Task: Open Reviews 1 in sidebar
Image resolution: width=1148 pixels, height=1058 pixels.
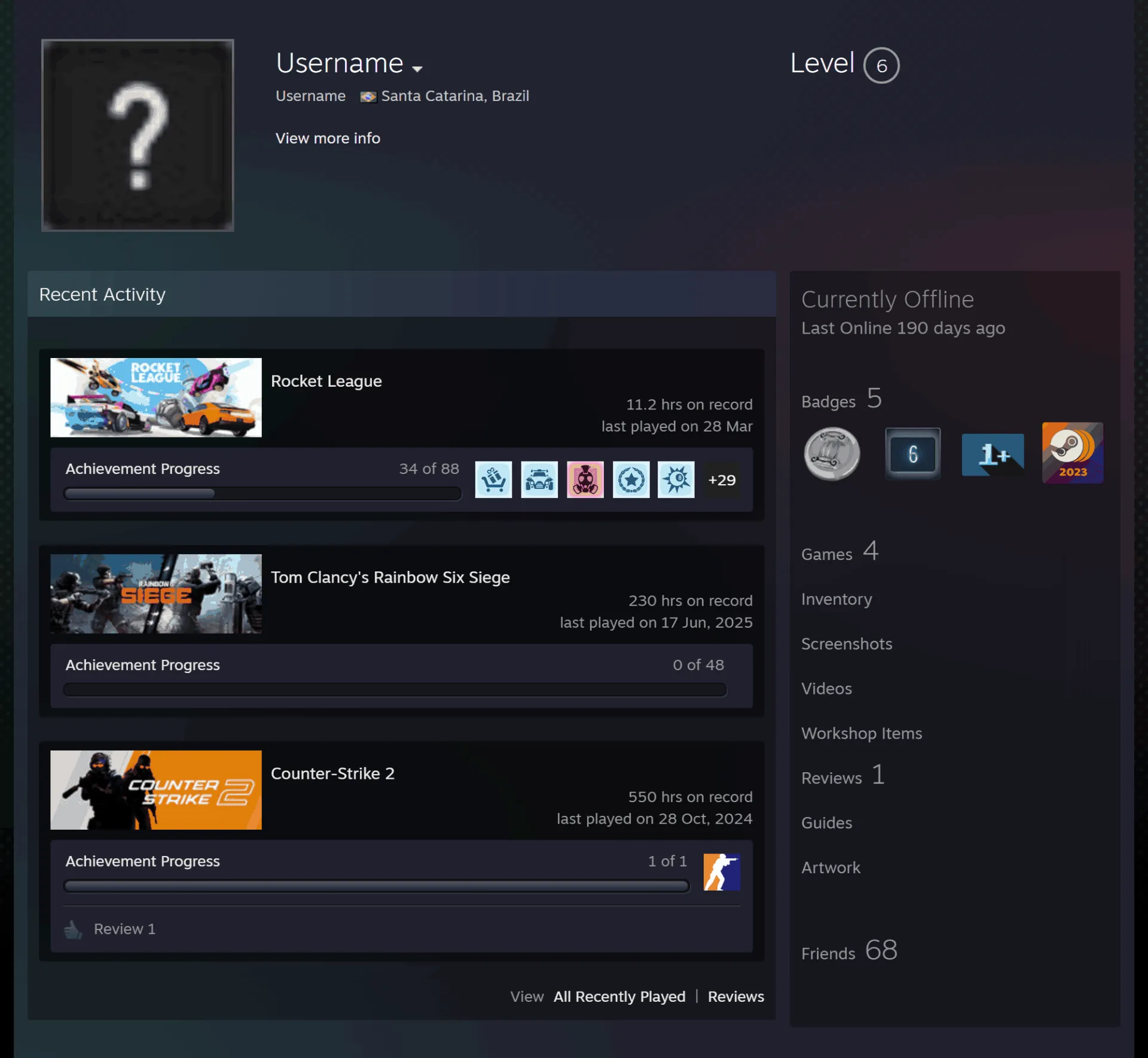Action: pos(843,776)
